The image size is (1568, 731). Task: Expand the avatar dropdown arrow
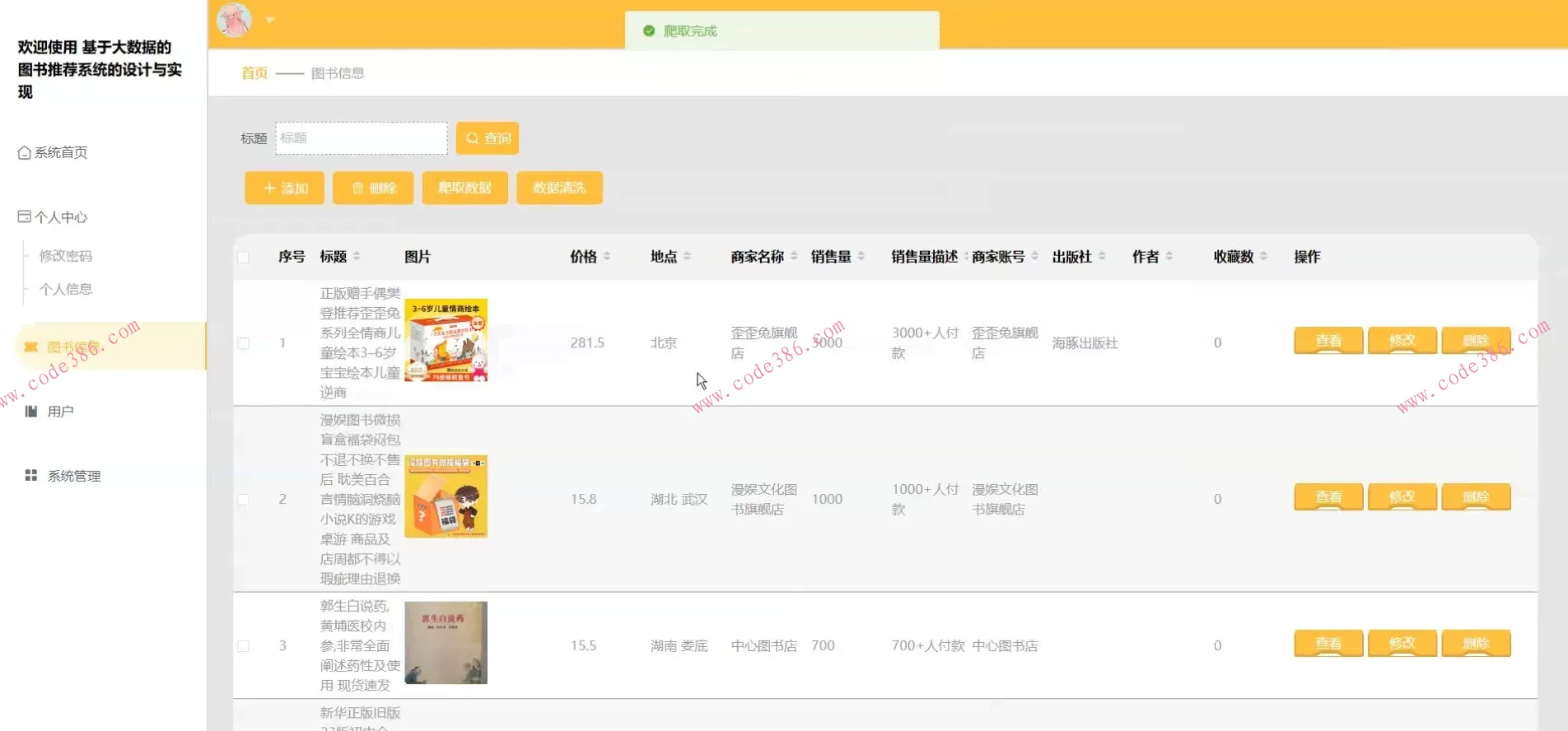point(270,20)
